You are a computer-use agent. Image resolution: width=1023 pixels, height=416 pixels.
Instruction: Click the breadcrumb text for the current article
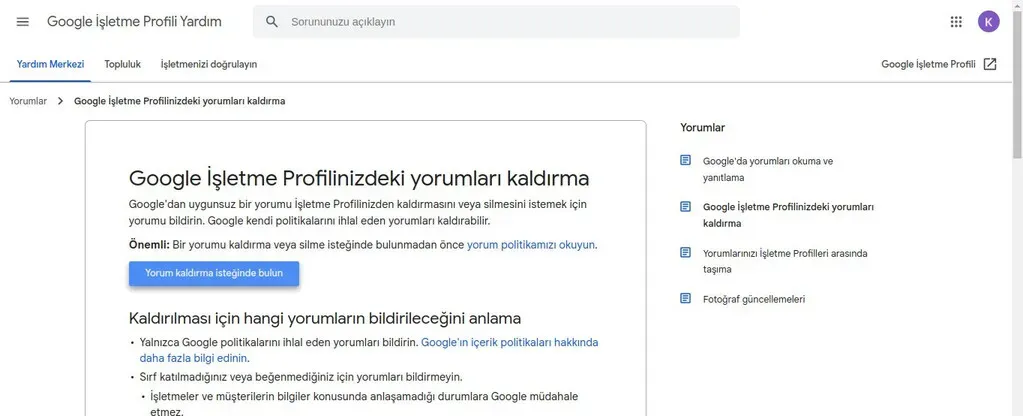coord(179,101)
